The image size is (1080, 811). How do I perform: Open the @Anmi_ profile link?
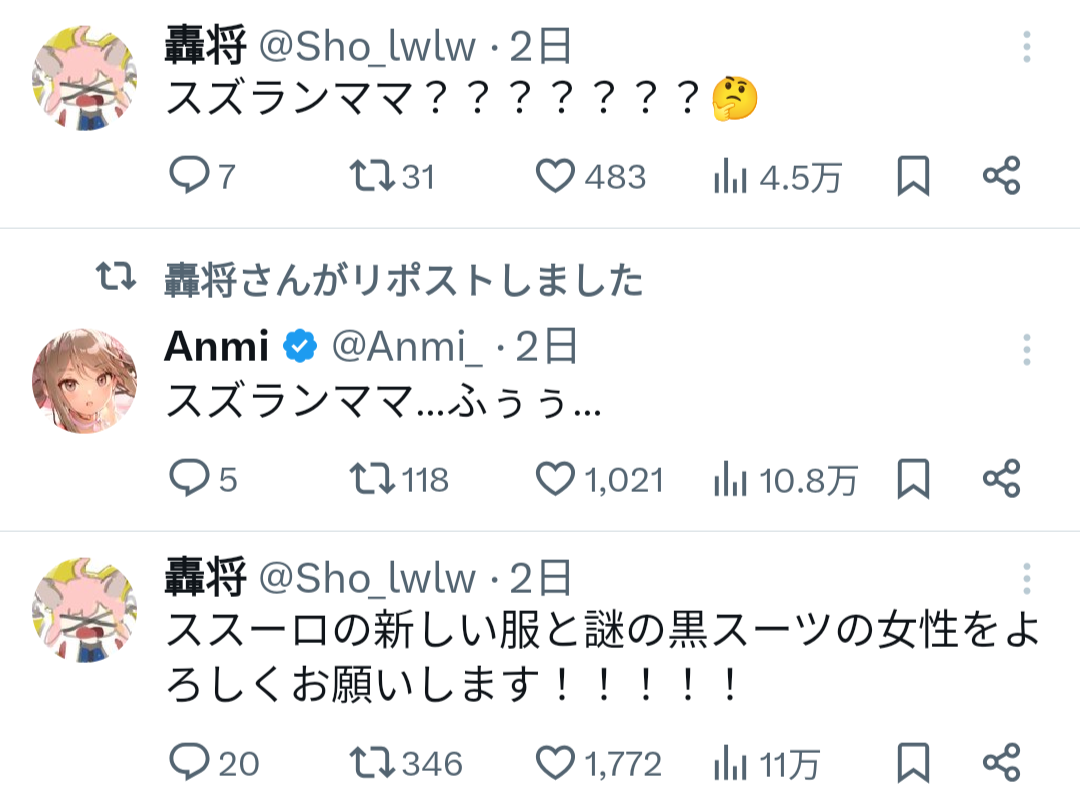406,347
